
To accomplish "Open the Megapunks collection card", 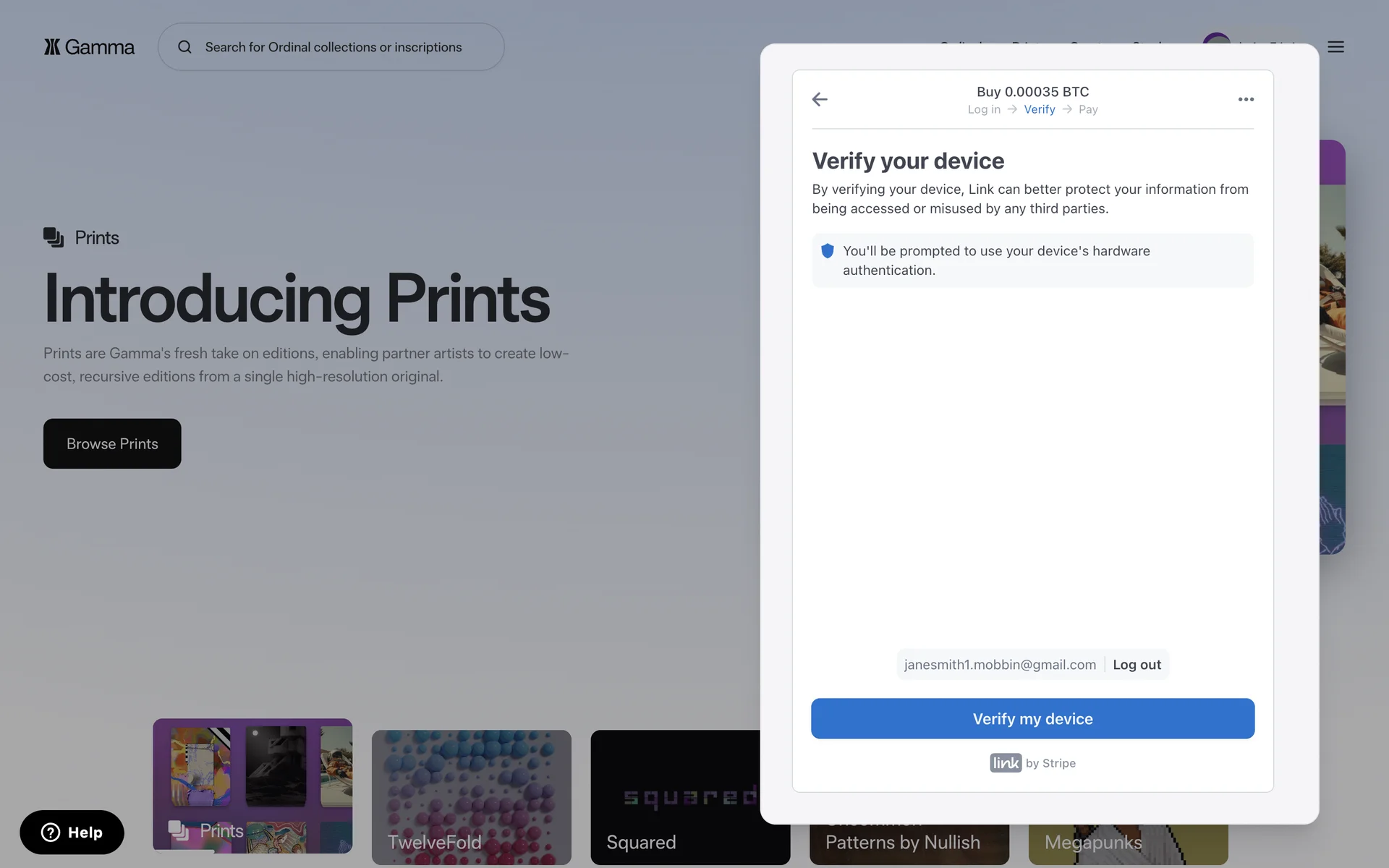I will [1128, 844].
